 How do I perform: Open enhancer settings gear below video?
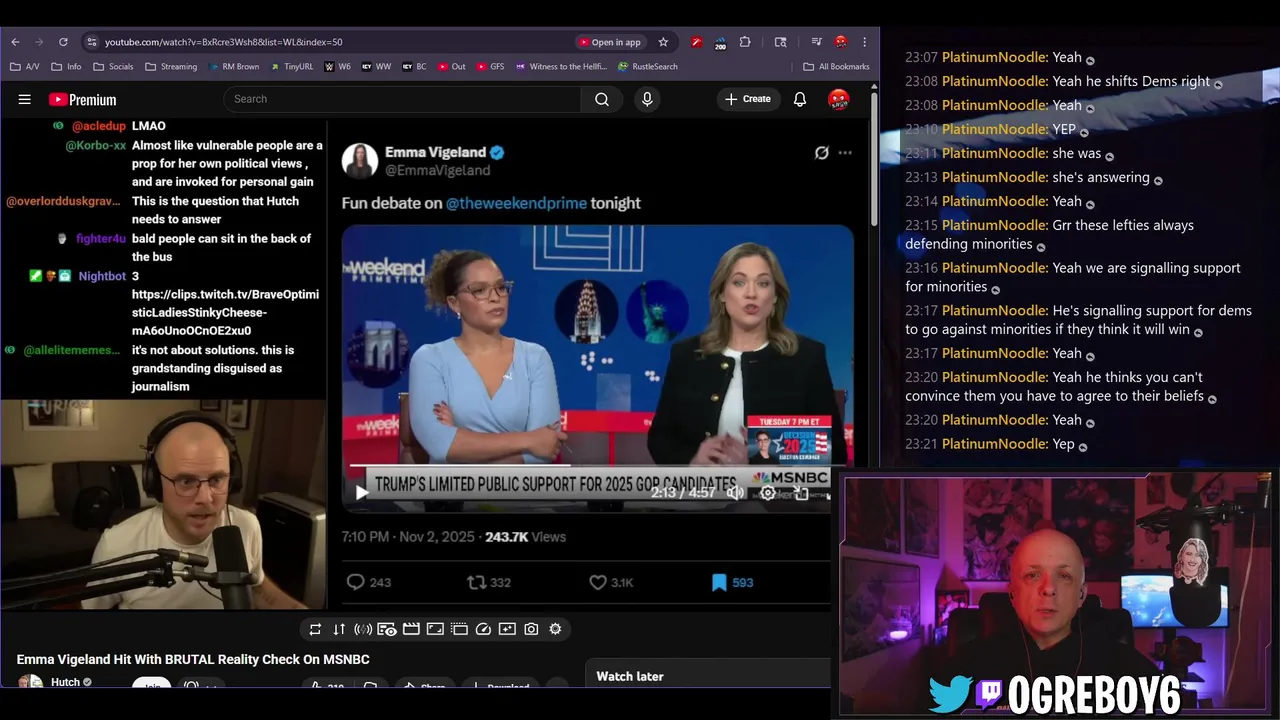pos(555,629)
